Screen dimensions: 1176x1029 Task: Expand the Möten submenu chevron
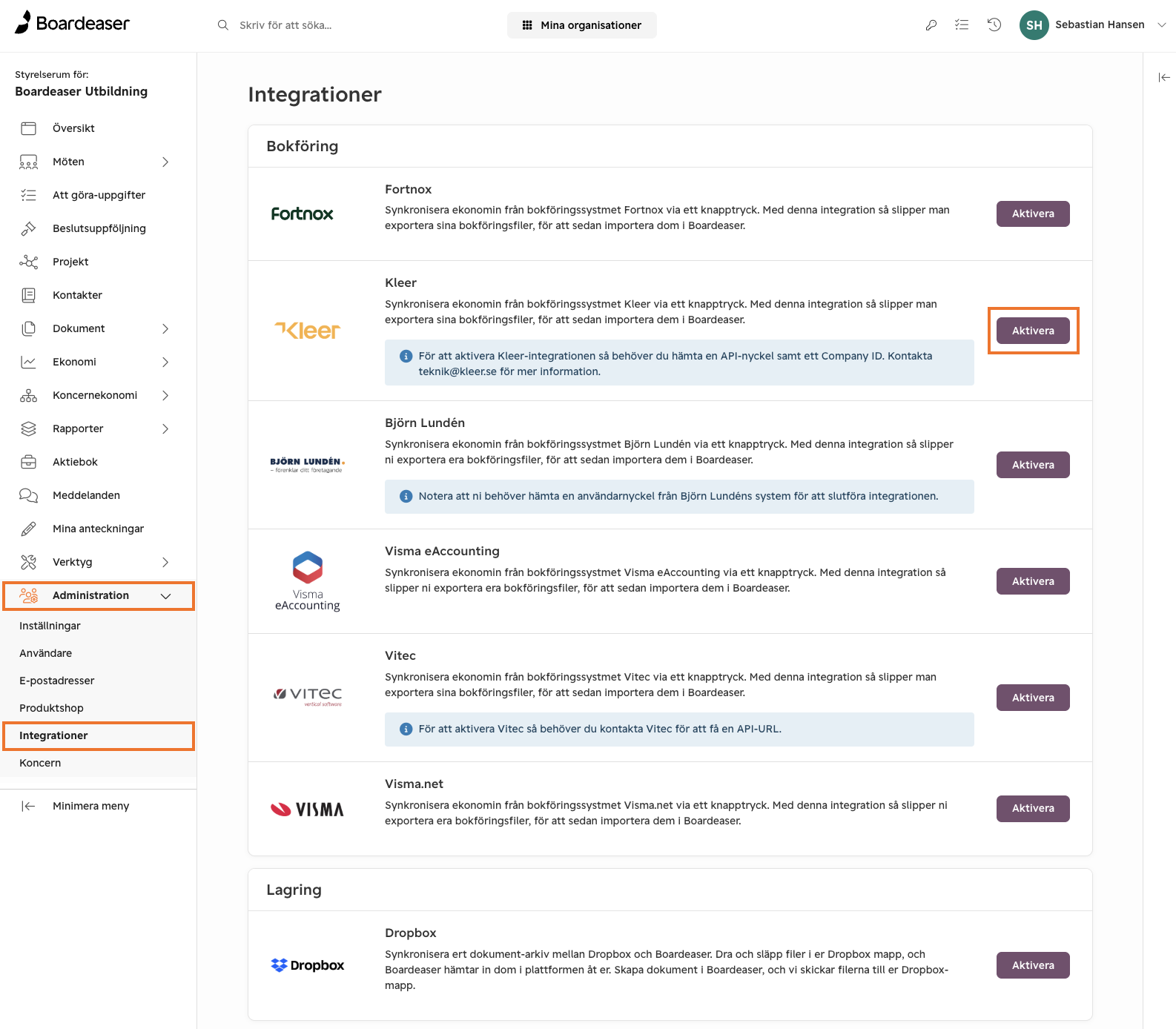click(x=165, y=162)
